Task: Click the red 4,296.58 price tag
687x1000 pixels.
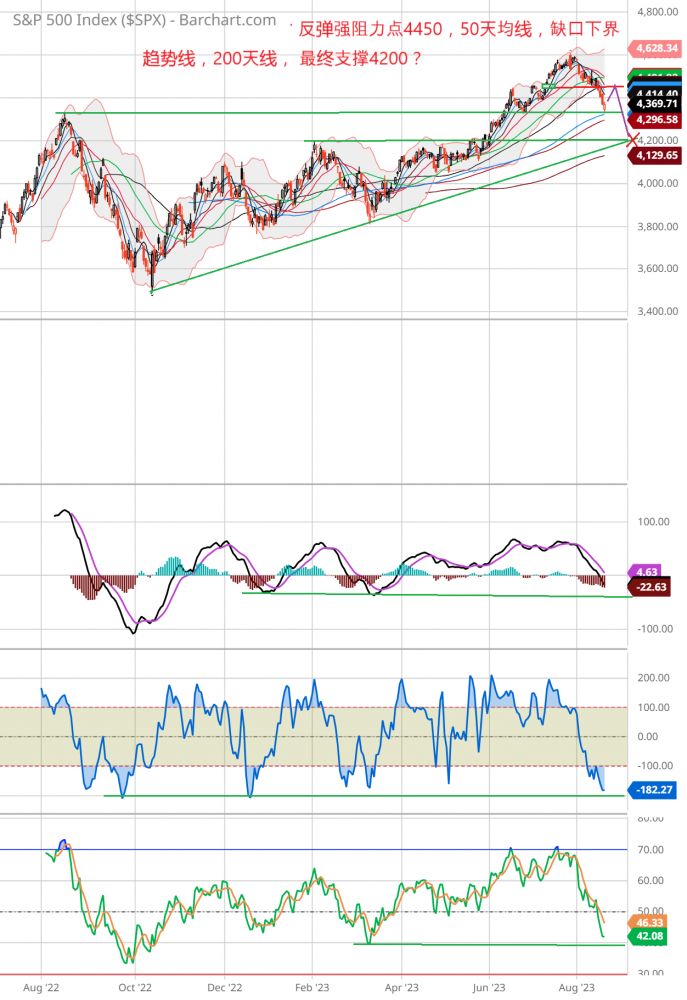Action: tap(655, 120)
